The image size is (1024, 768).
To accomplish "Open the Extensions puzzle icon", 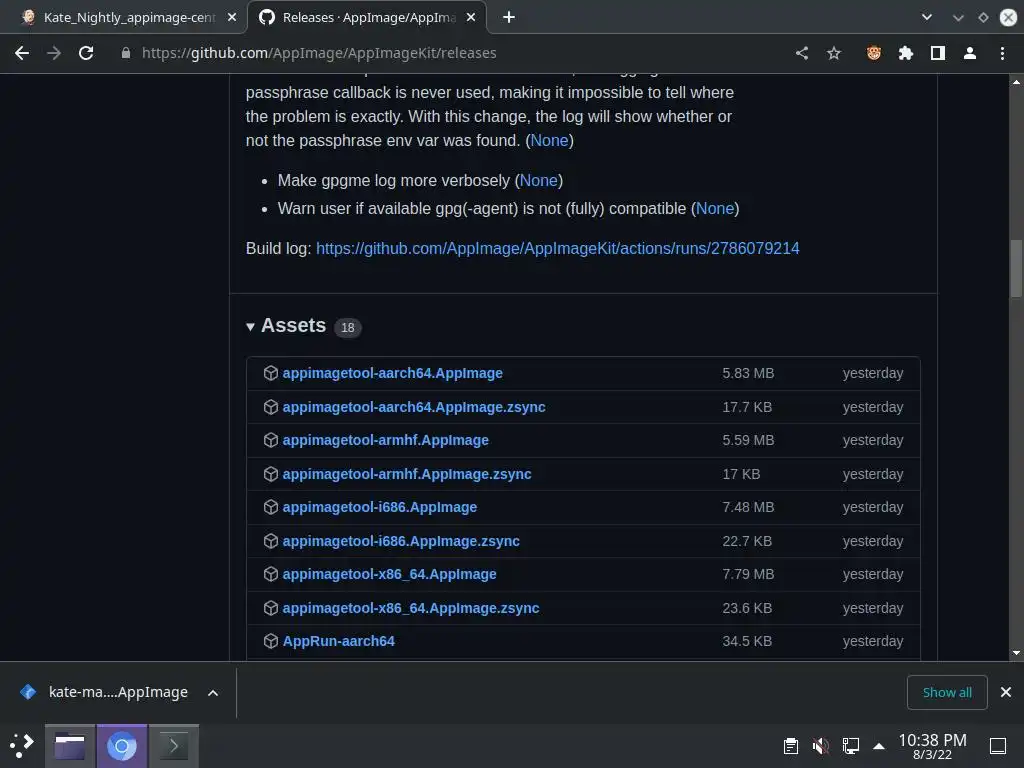I will pos(906,53).
